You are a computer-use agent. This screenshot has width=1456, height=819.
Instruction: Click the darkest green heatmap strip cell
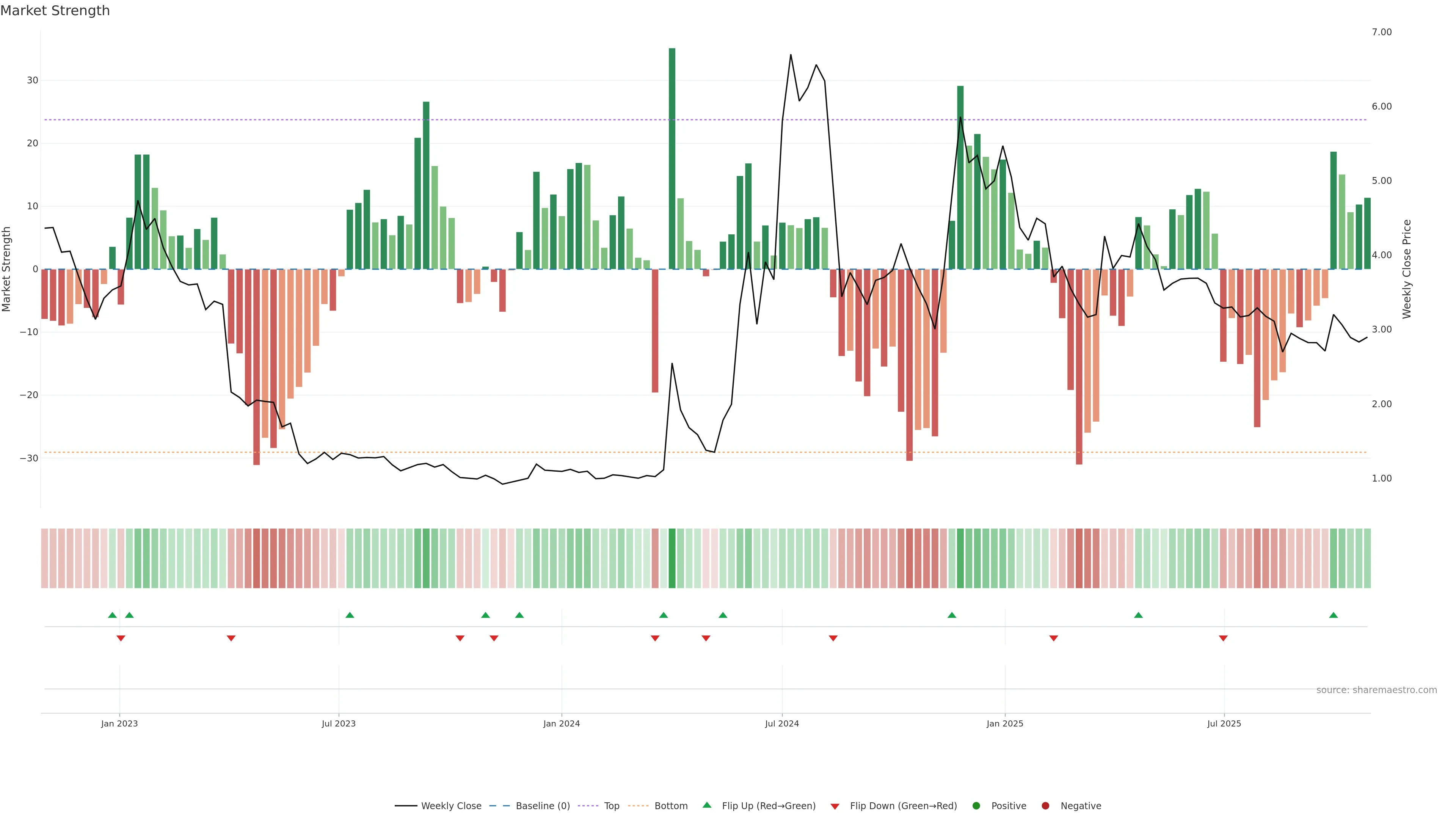[x=672, y=558]
